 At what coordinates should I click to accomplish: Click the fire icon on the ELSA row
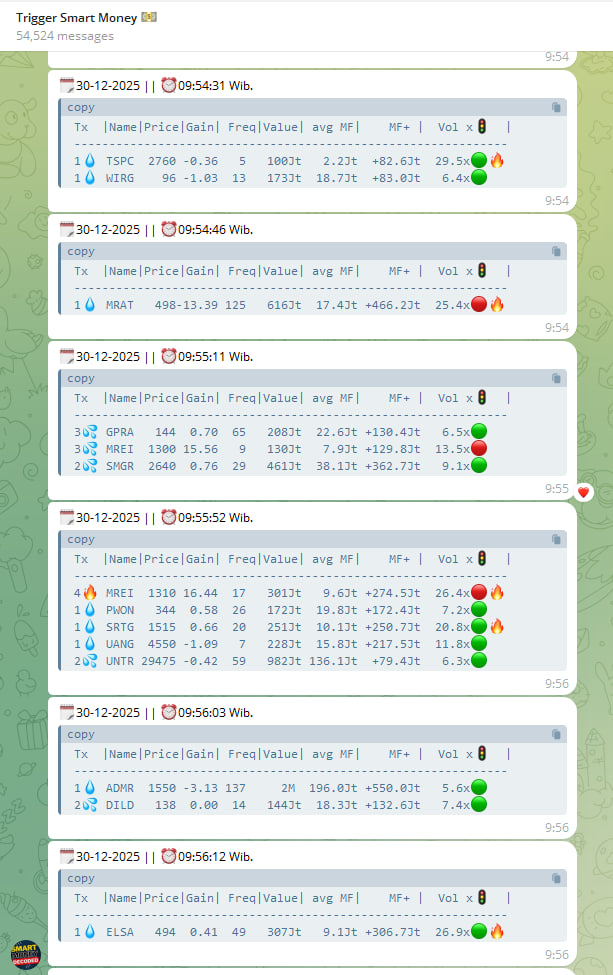tap(497, 931)
